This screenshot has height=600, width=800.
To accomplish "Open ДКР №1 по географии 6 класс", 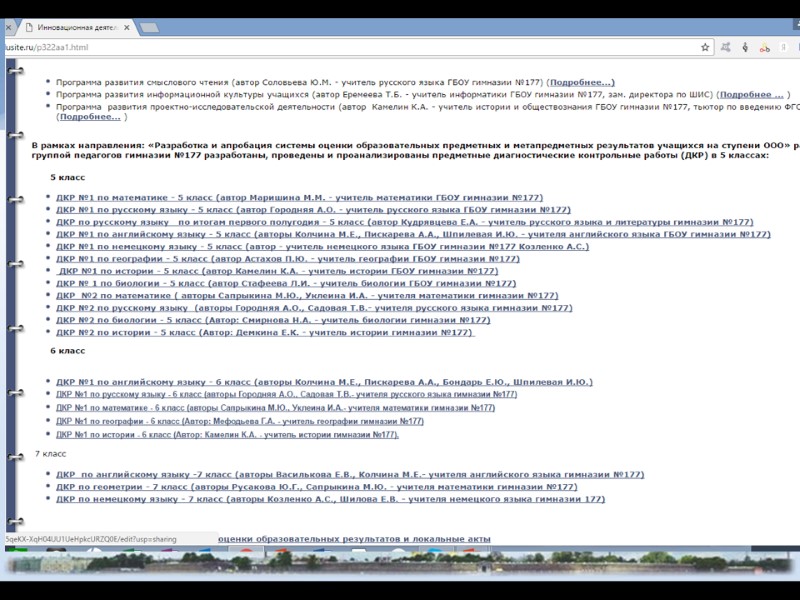I will 240,421.
